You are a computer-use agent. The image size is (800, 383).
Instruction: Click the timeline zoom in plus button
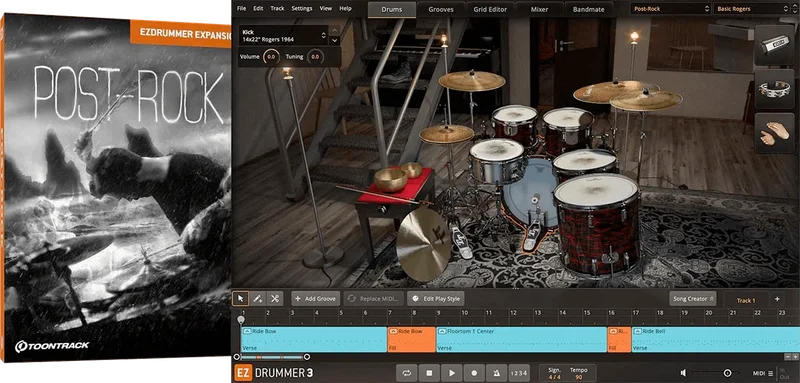(x=795, y=357)
